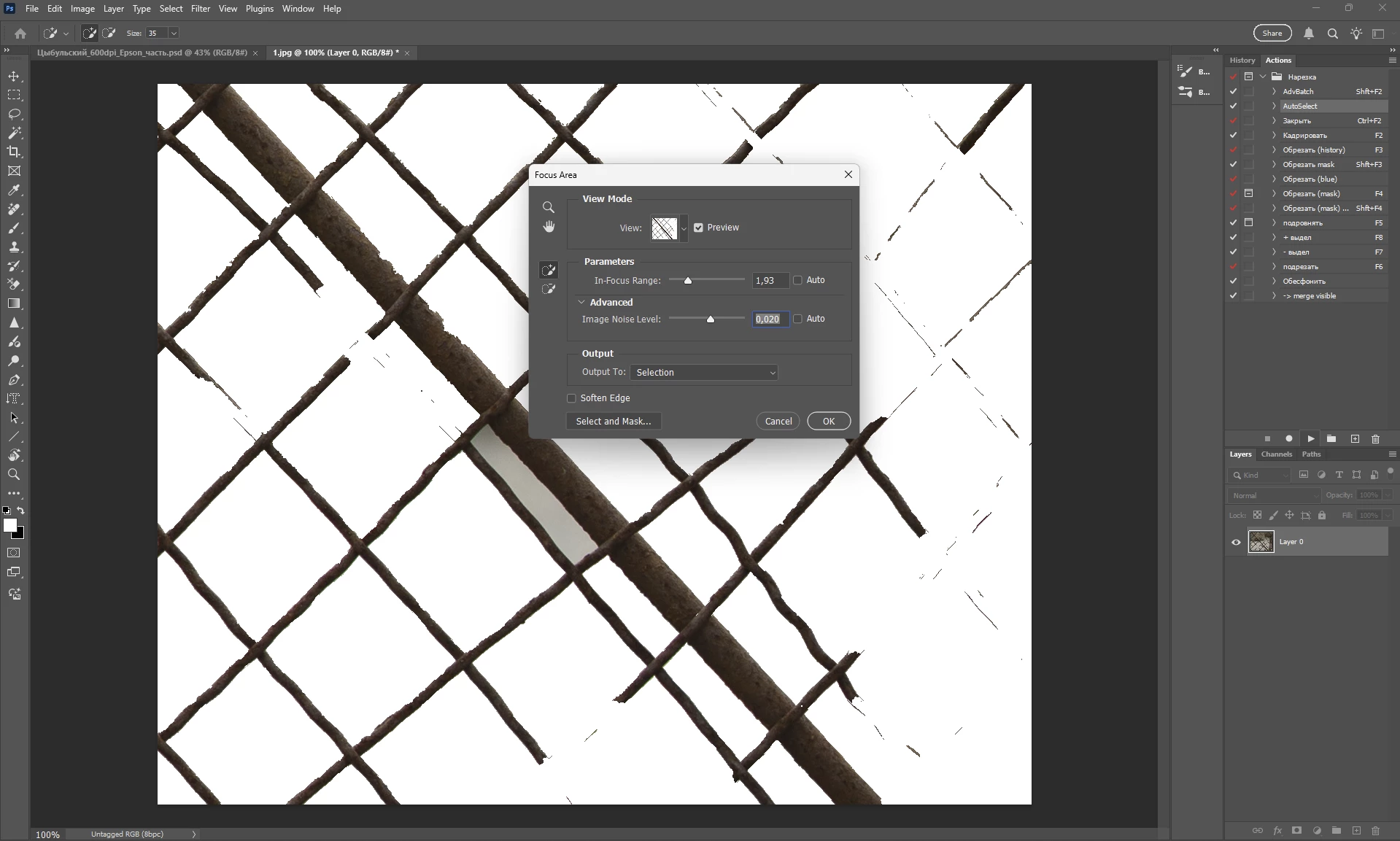Enable Auto for In-Focus Range

(x=797, y=280)
